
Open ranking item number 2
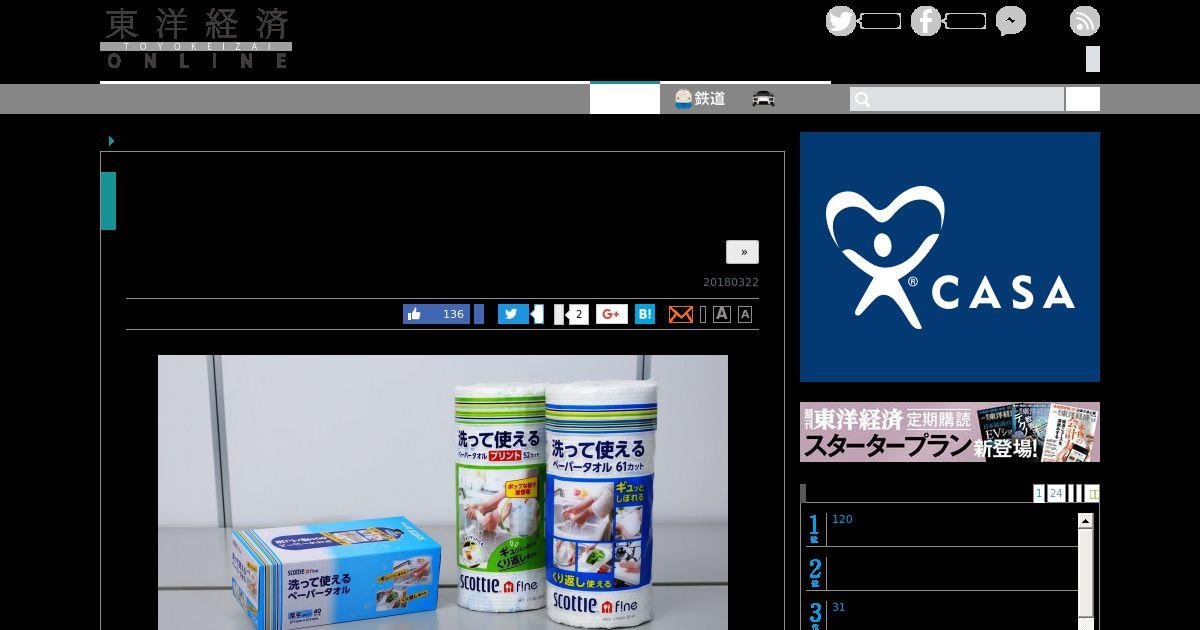click(942, 572)
